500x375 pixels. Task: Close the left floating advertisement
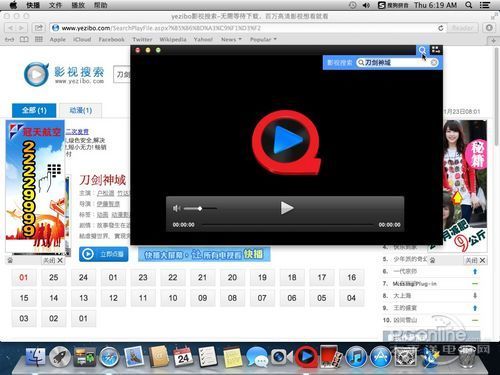click(x=53, y=260)
